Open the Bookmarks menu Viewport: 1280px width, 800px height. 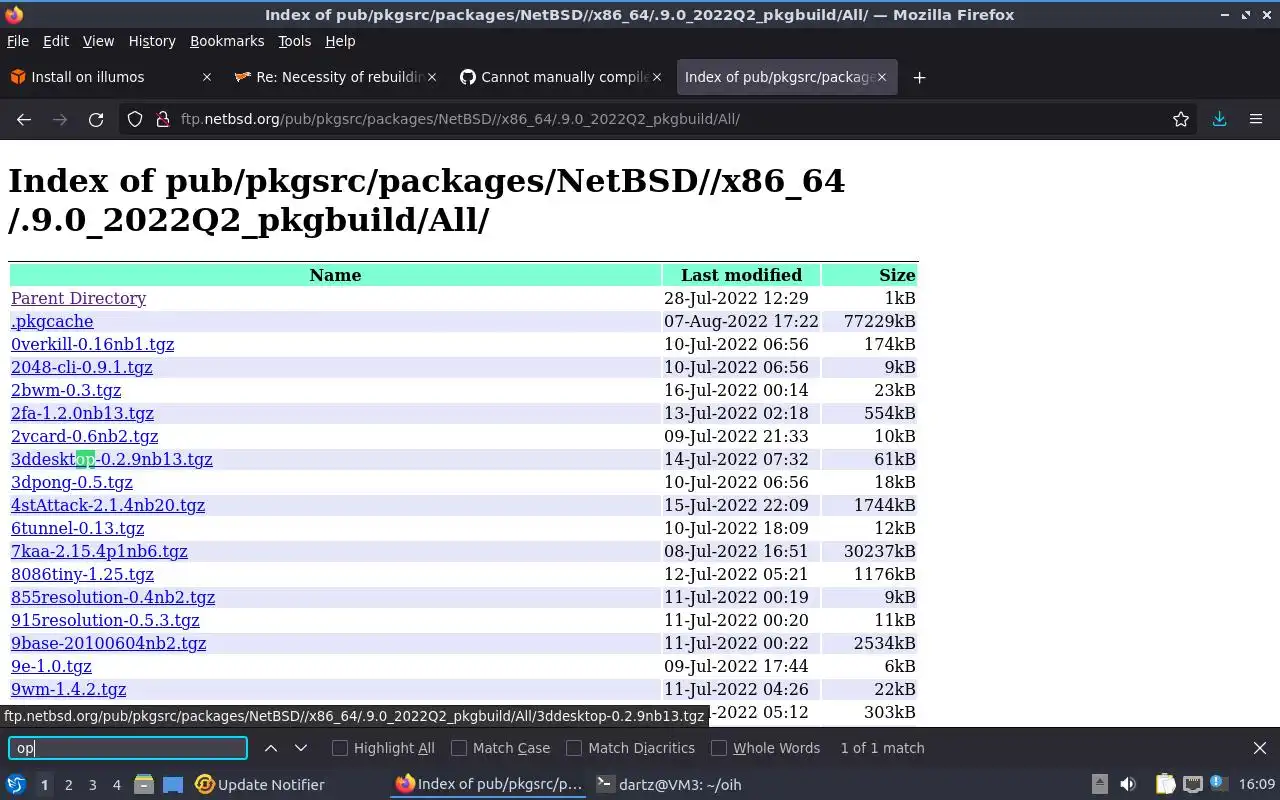(227, 41)
